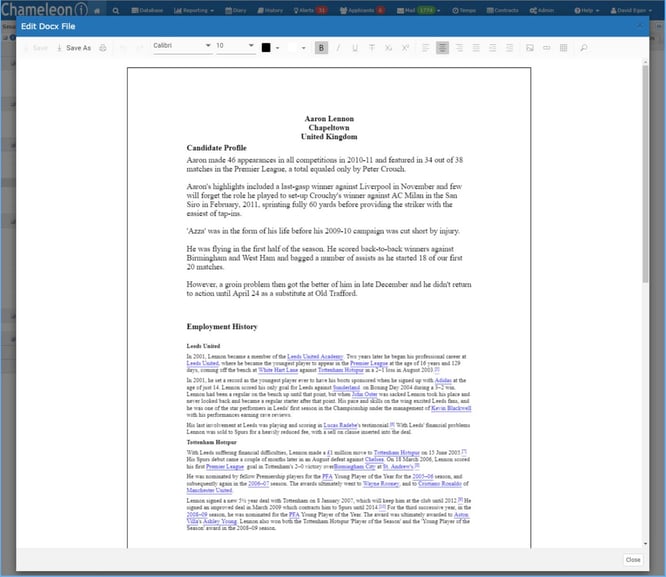
Task: Open Alerts in navigation bar
Action: [310, 11]
